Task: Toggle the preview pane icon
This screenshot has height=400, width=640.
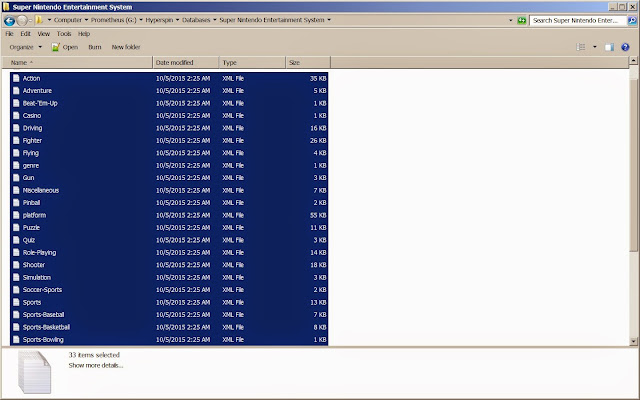Action: tap(609, 47)
